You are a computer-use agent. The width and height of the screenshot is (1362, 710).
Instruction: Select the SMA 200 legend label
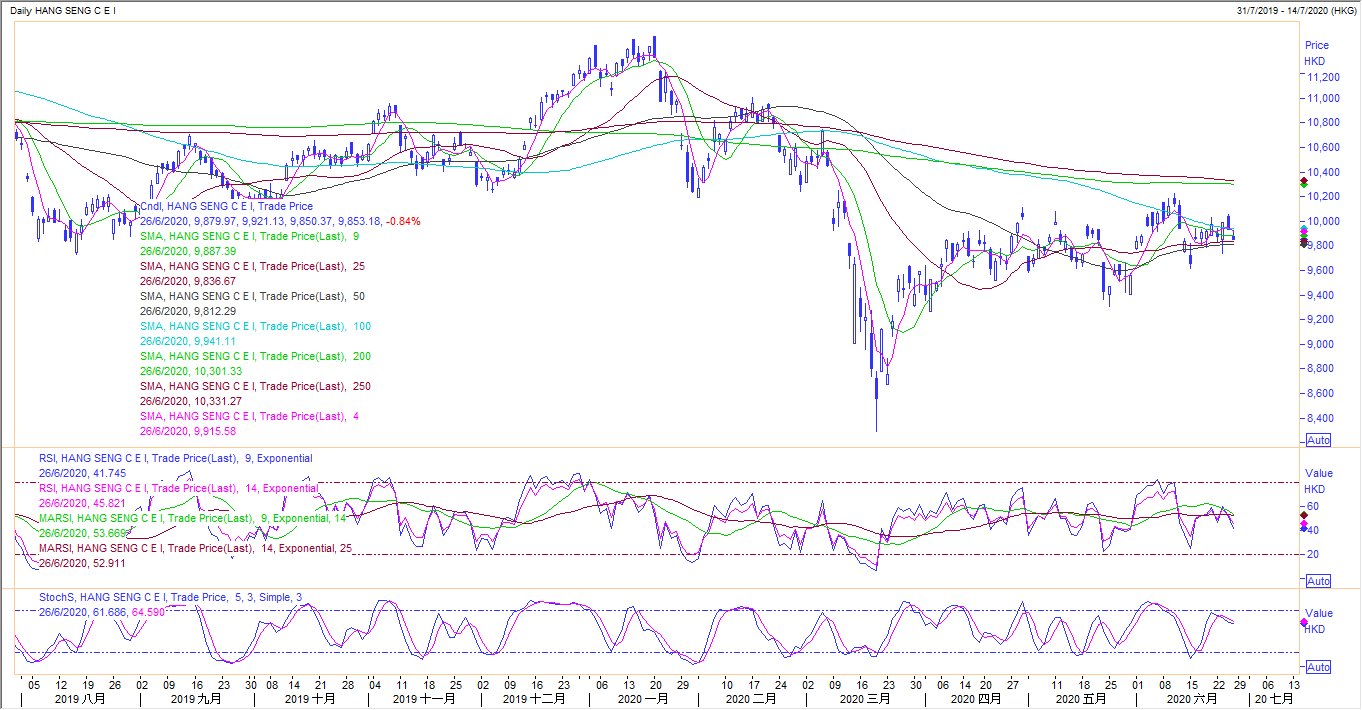(x=255, y=356)
